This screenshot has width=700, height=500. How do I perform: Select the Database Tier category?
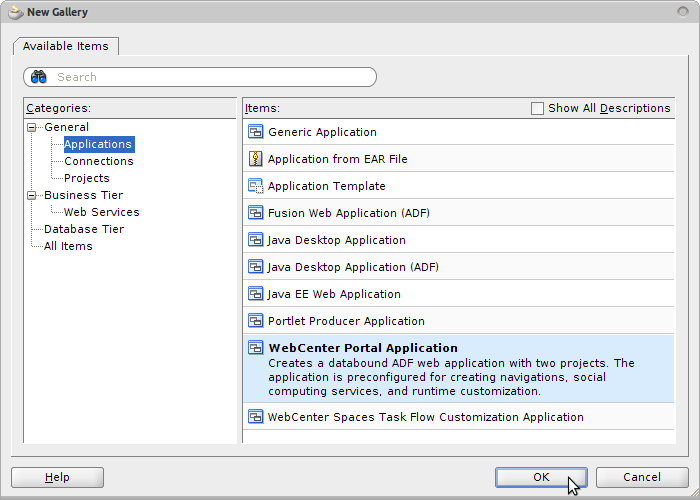[x=84, y=229]
